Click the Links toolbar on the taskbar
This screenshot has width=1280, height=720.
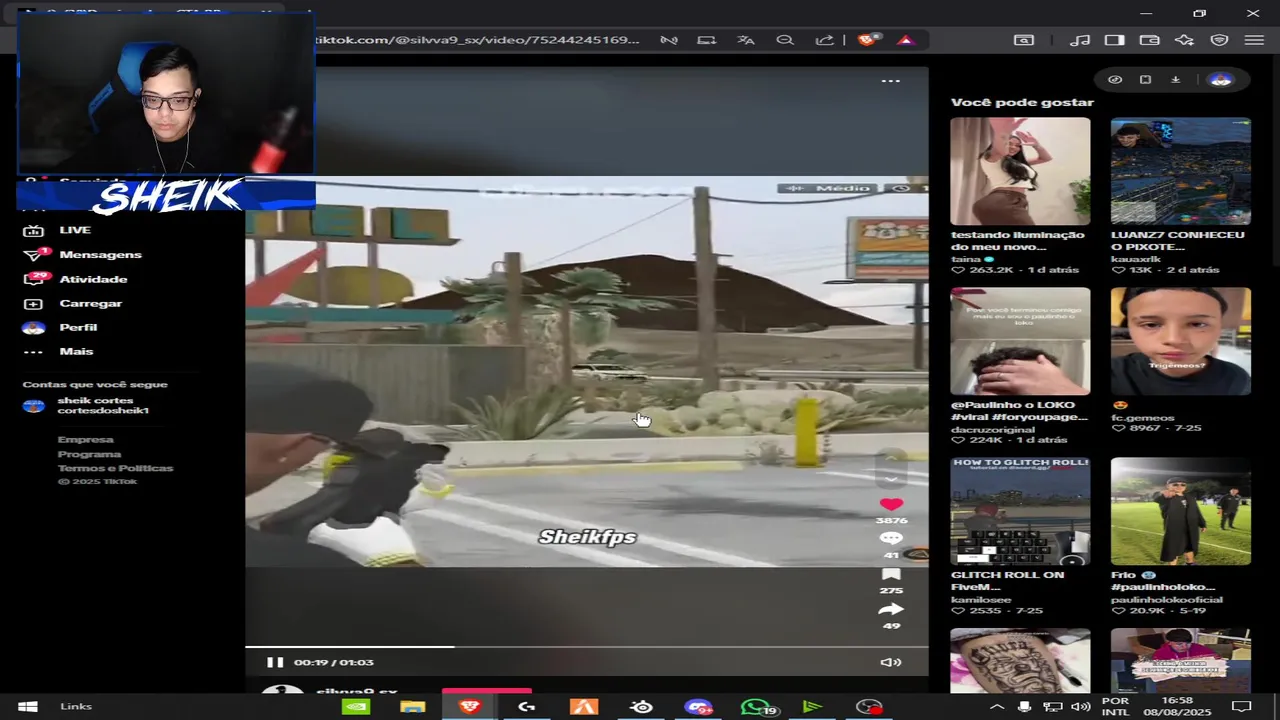[x=76, y=707]
